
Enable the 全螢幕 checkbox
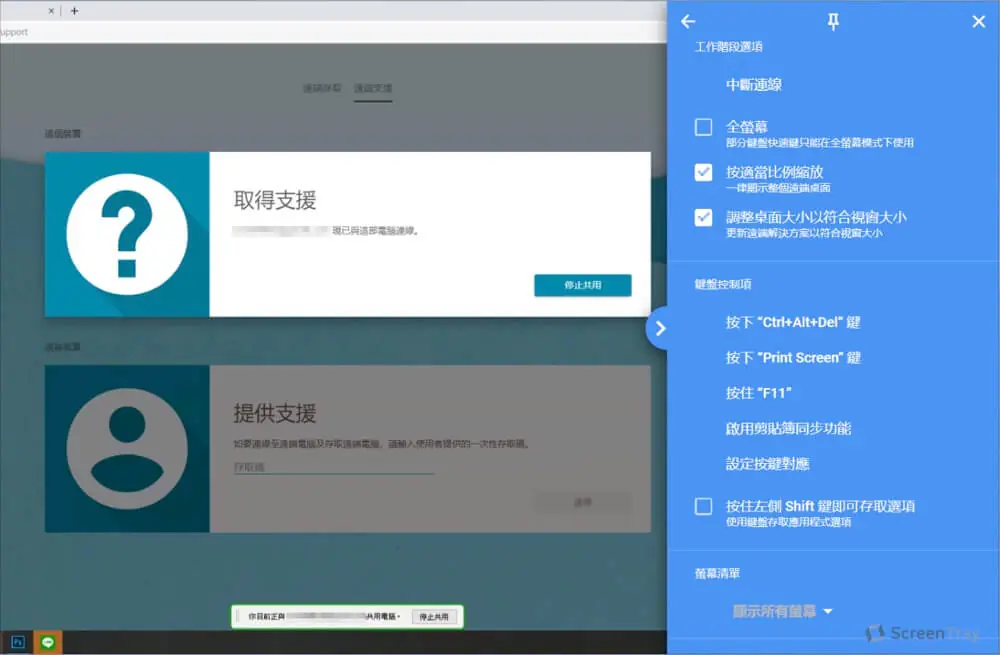click(x=703, y=127)
